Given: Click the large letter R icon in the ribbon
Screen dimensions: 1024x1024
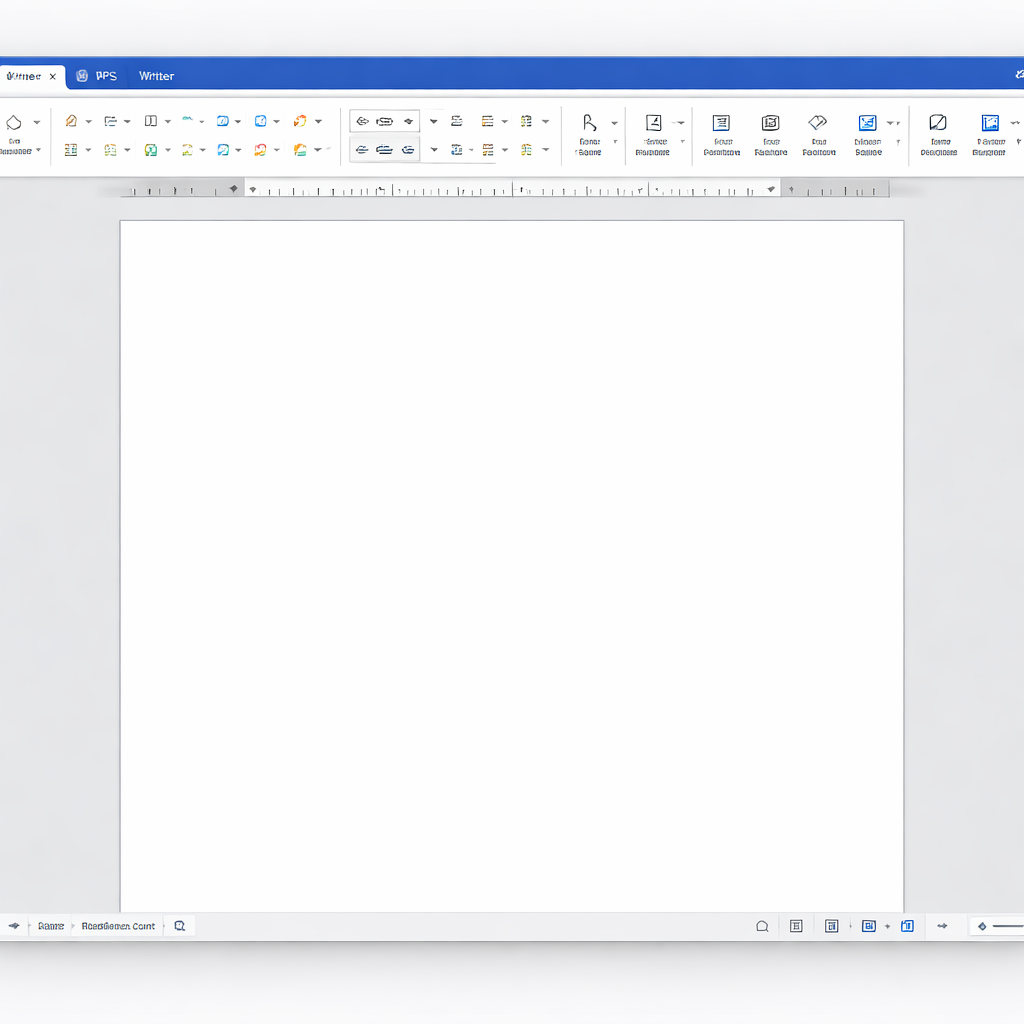Looking at the screenshot, I should click(x=589, y=122).
